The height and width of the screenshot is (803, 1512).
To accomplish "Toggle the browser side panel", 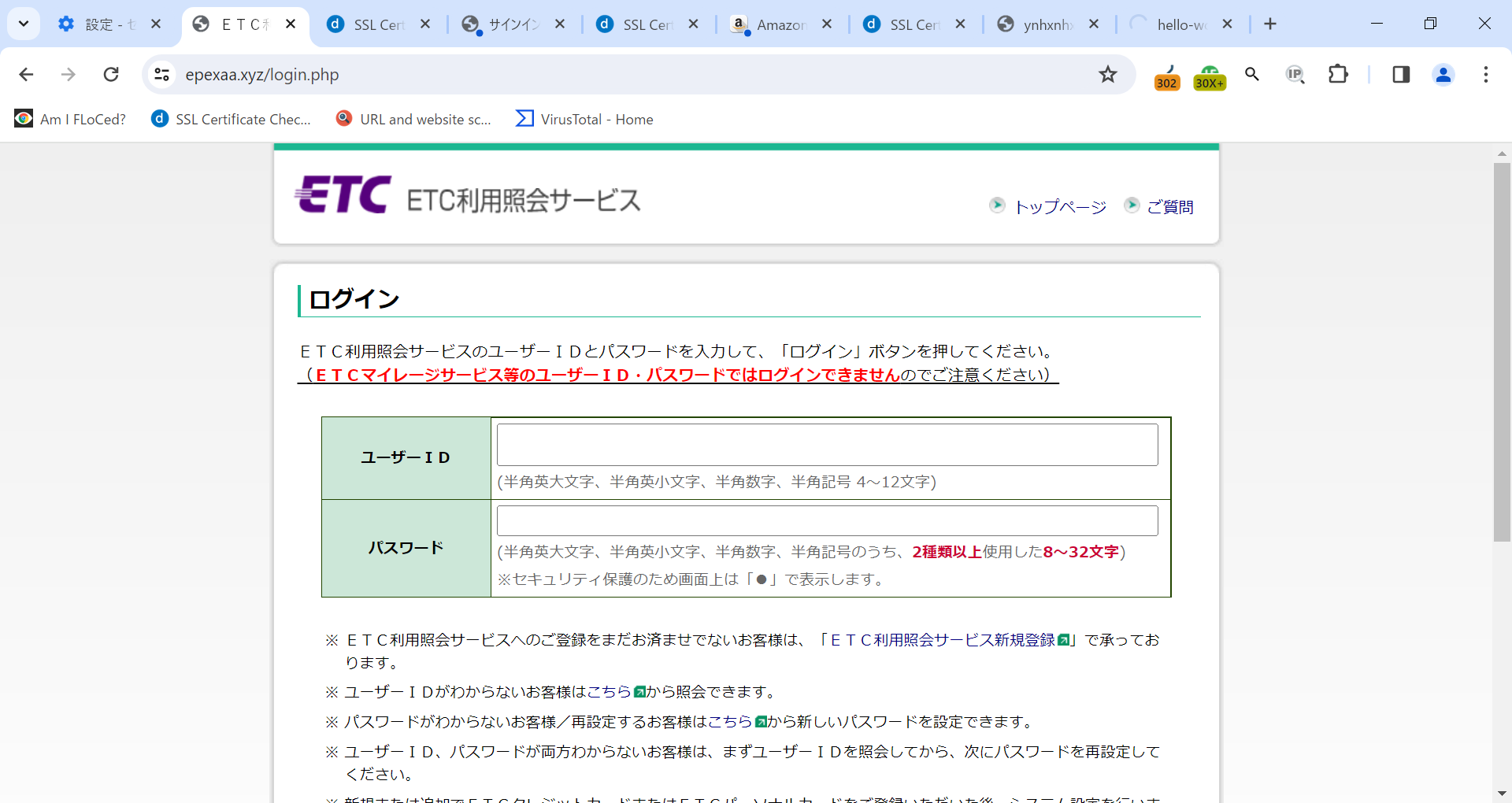I will 1401,74.
